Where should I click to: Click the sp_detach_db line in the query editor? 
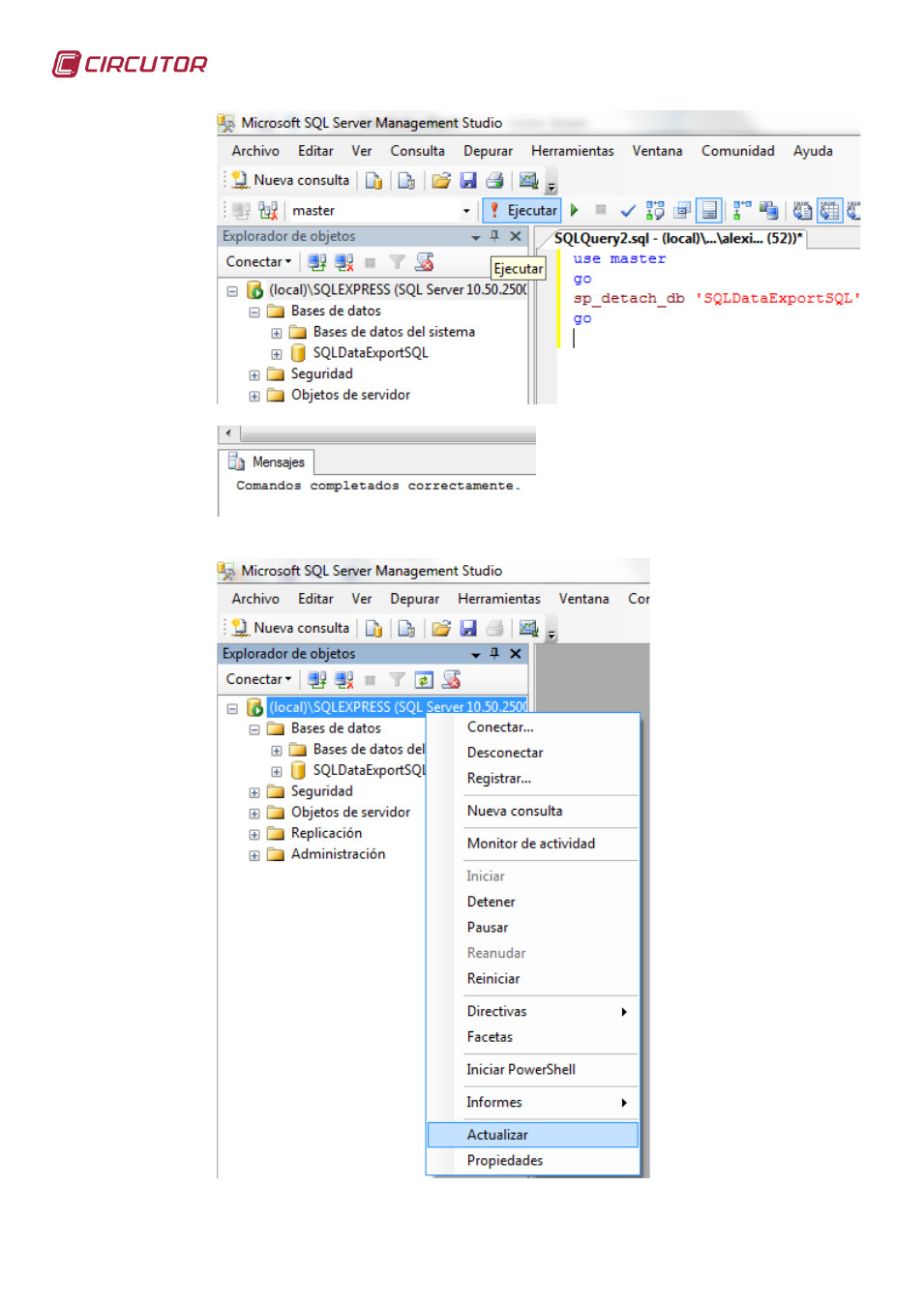pos(716,298)
